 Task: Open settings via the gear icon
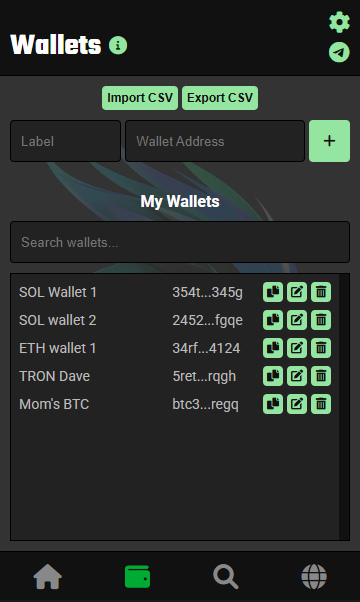tap(339, 23)
